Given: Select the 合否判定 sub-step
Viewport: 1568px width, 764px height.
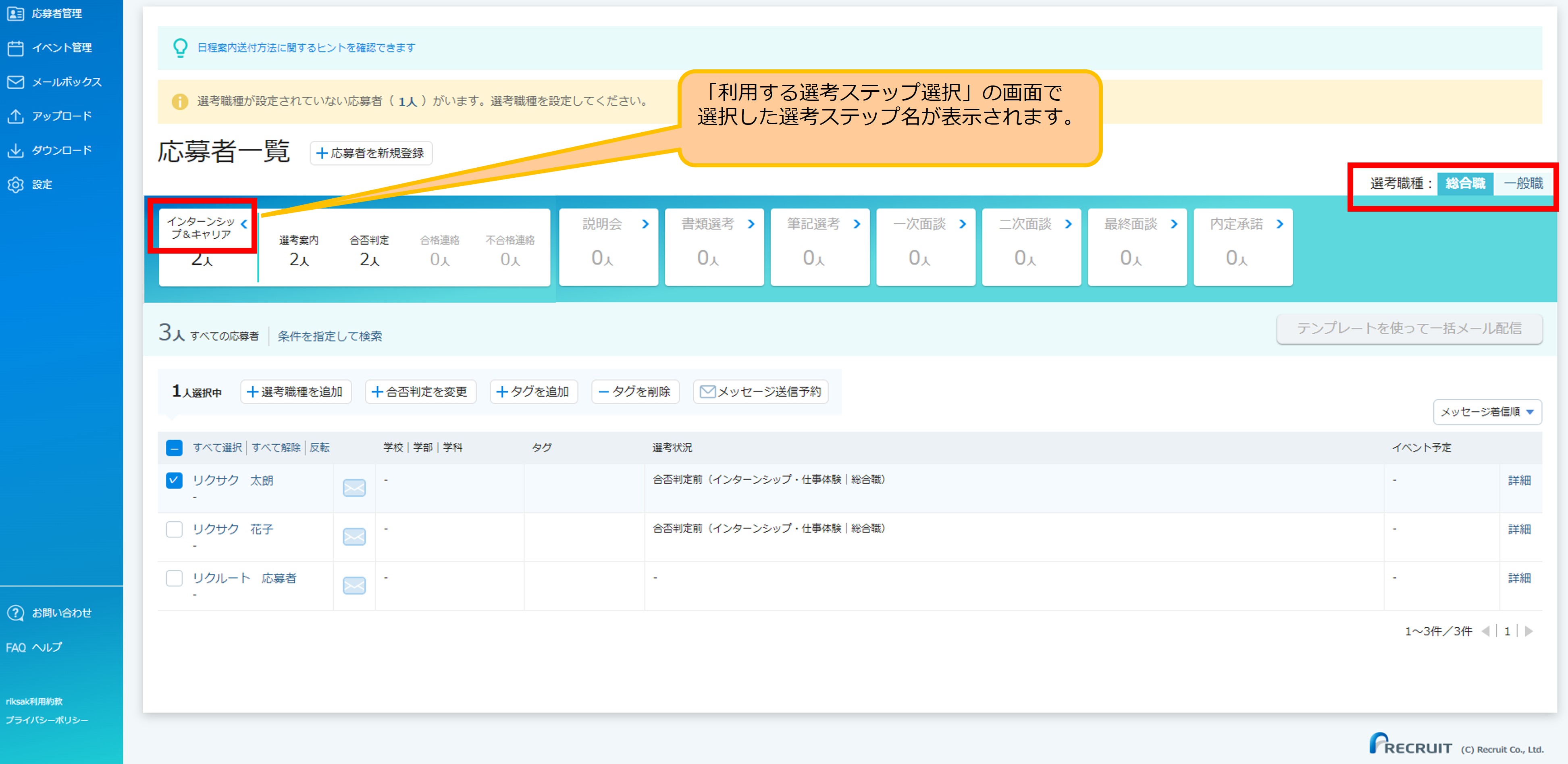Looking at the screenshot, I should (369, 250).
